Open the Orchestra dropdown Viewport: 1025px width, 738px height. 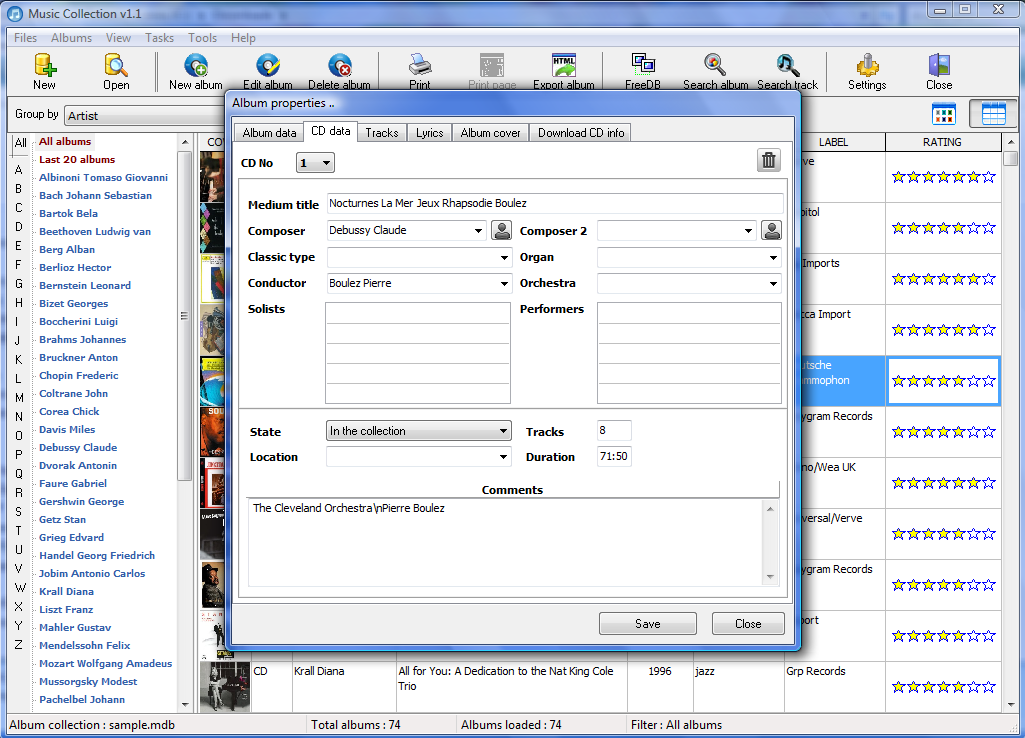(773, 284)
